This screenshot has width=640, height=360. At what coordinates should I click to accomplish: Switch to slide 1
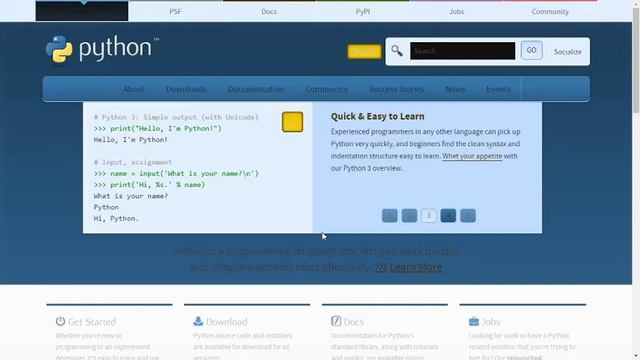click(x=389, y=216)
